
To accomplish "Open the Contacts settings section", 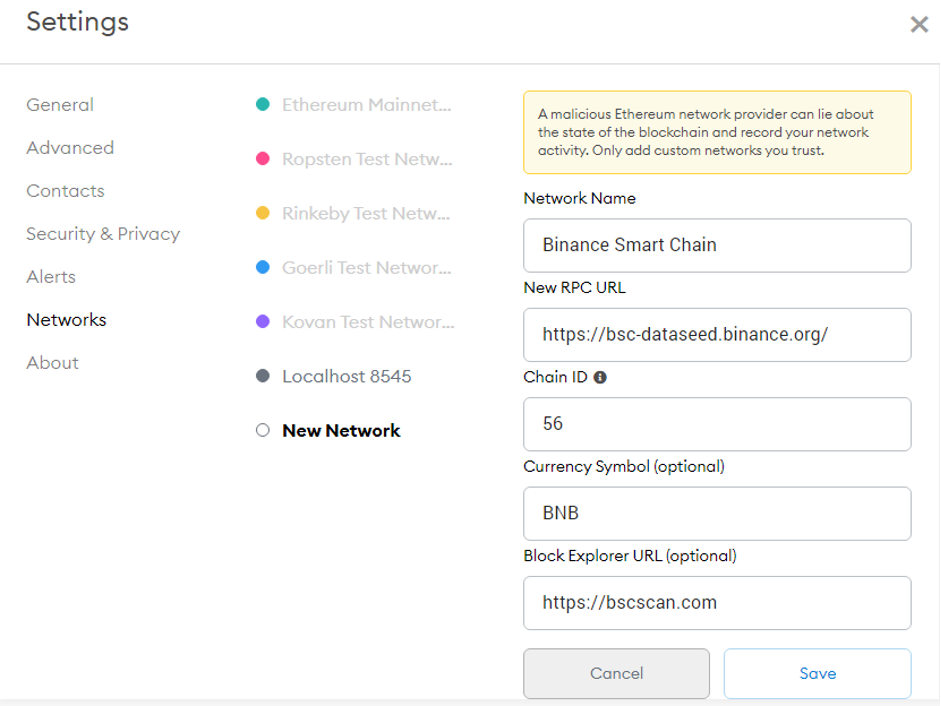I will point(65,190).
